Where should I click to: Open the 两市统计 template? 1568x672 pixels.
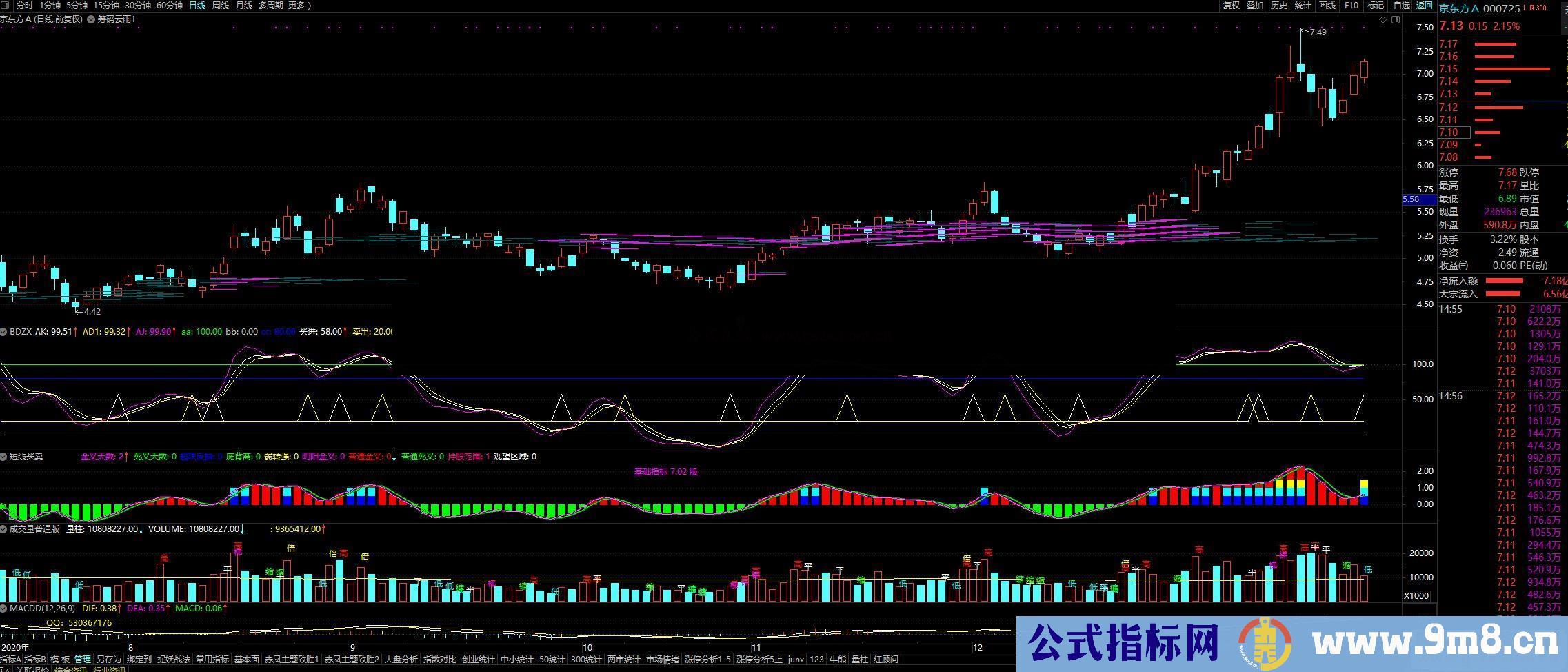coord(623,660)
